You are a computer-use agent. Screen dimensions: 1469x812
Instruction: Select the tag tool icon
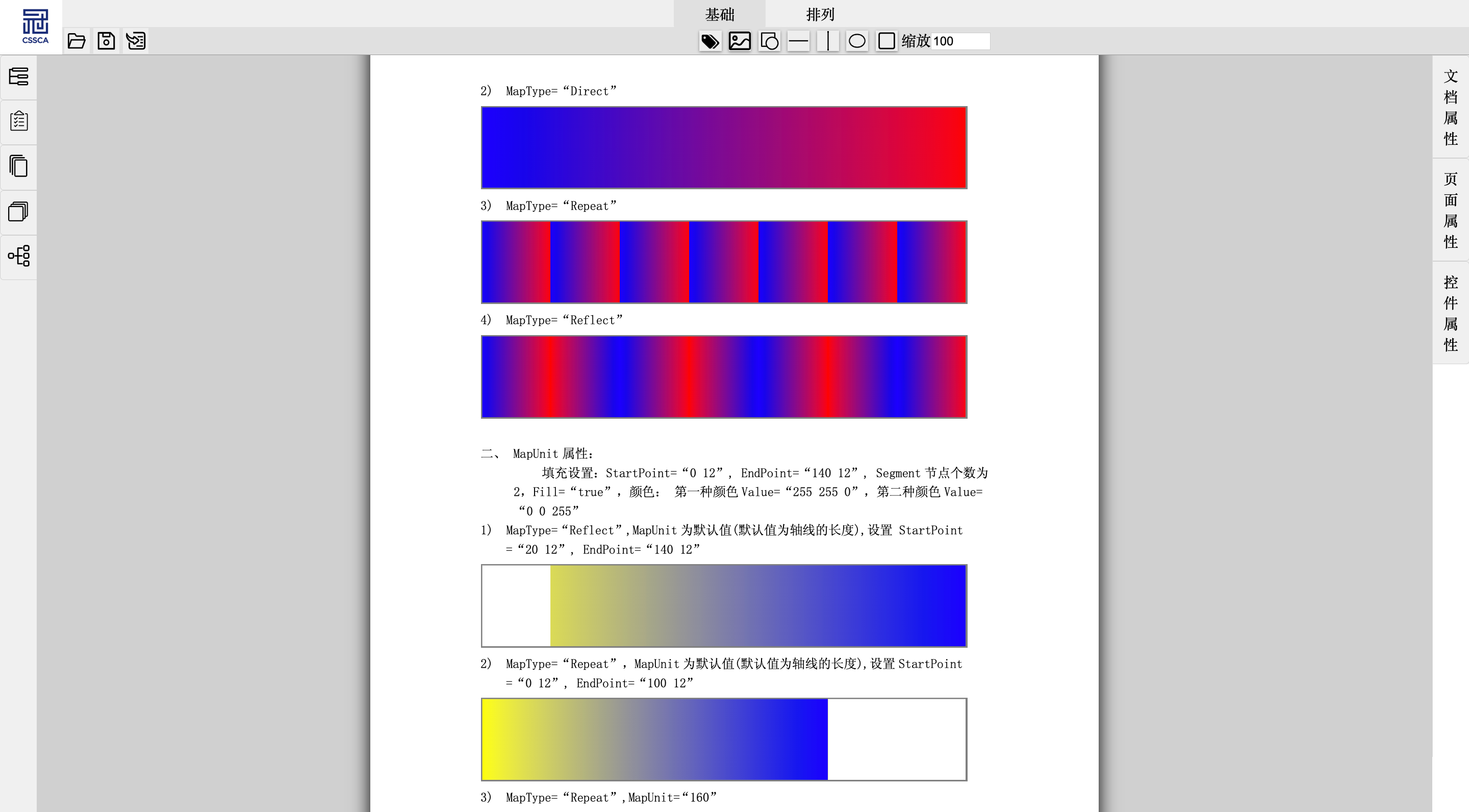pos(710,41)
